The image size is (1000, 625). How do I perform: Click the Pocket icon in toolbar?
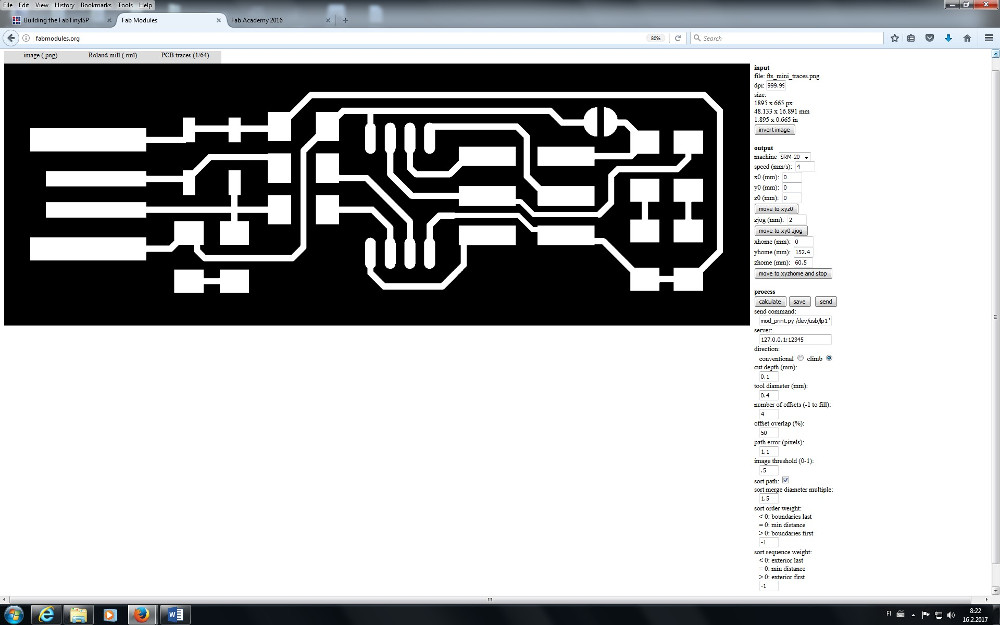coord(930,38)
